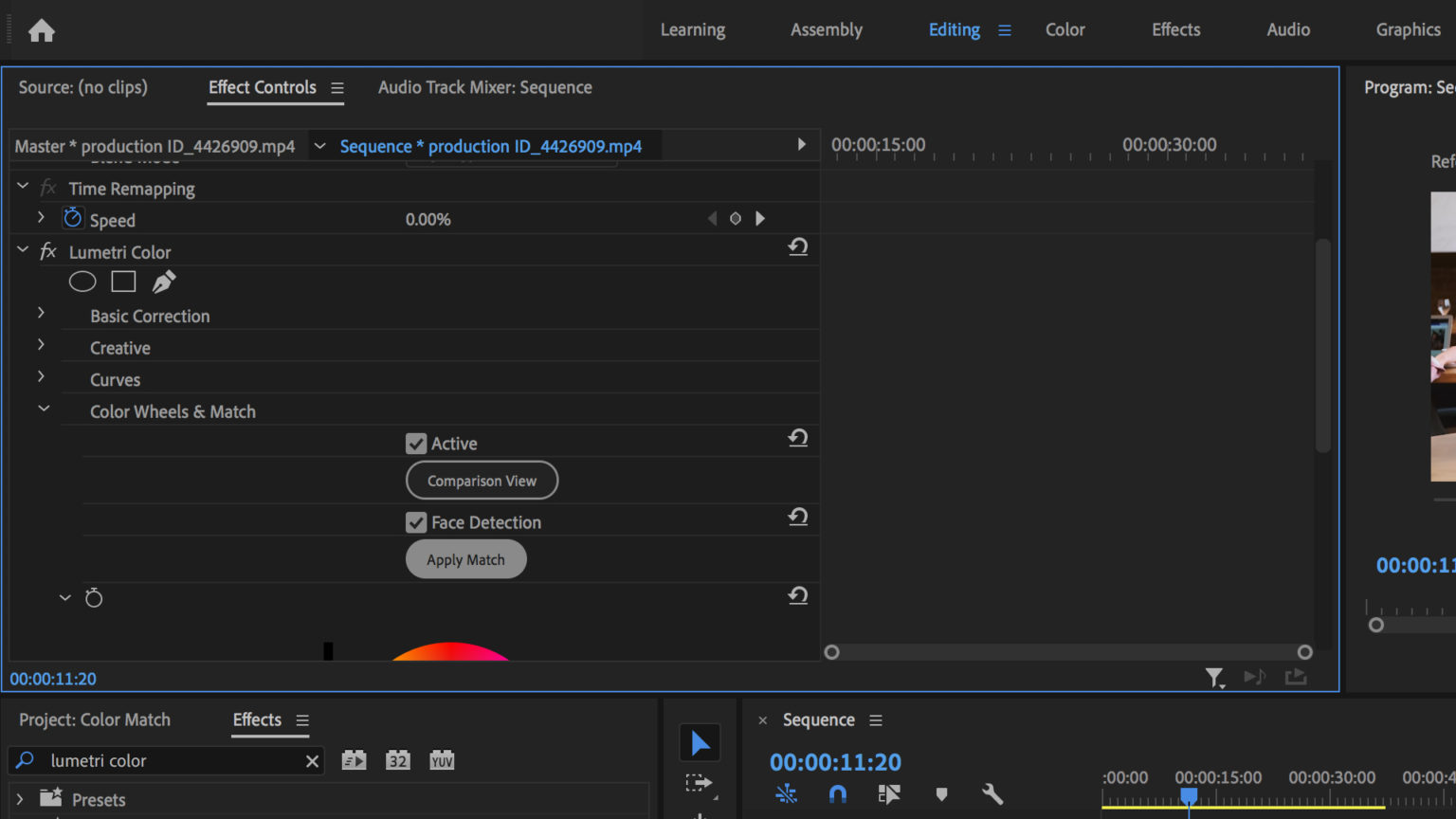
Task: Expand the Curves section
Action: tap(41, 377)
